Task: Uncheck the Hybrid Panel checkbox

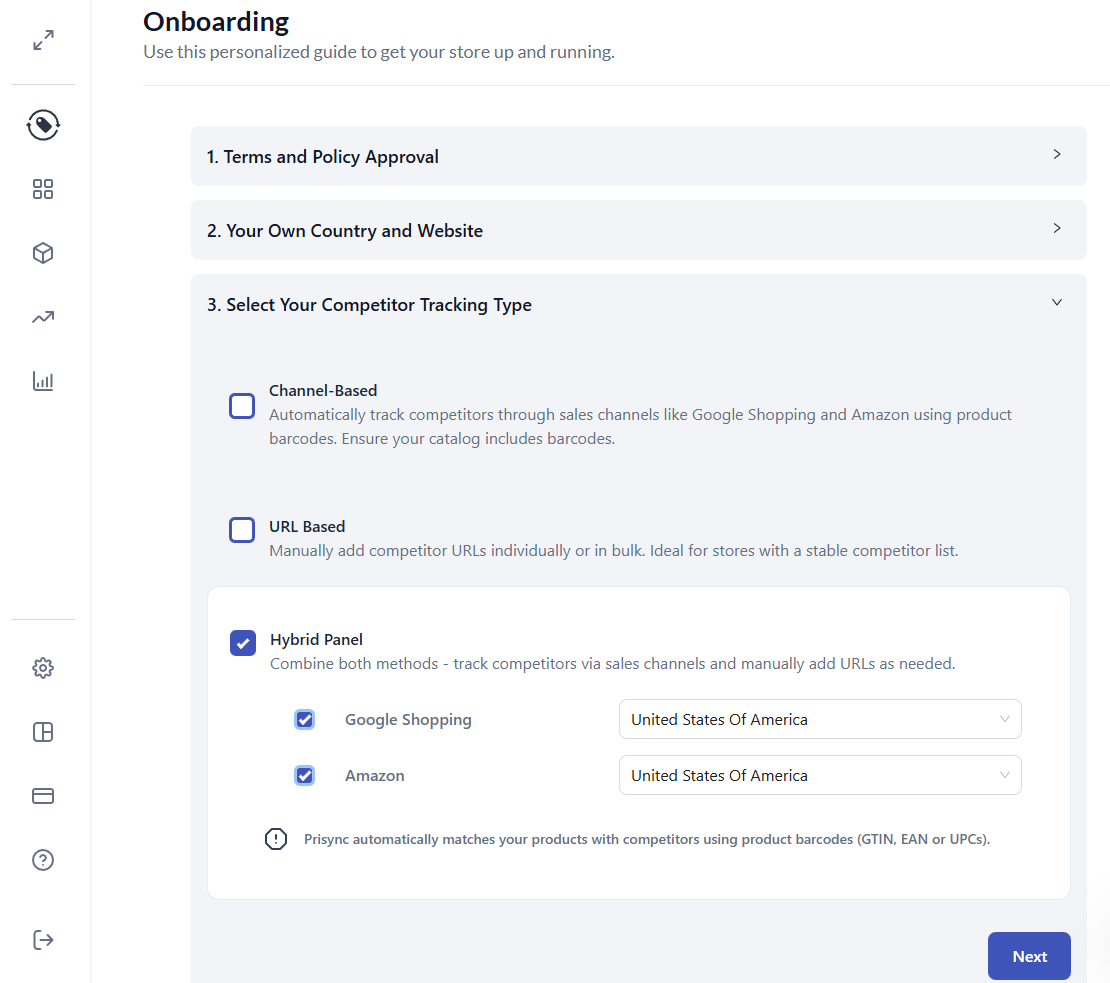Action: point(243,643)
